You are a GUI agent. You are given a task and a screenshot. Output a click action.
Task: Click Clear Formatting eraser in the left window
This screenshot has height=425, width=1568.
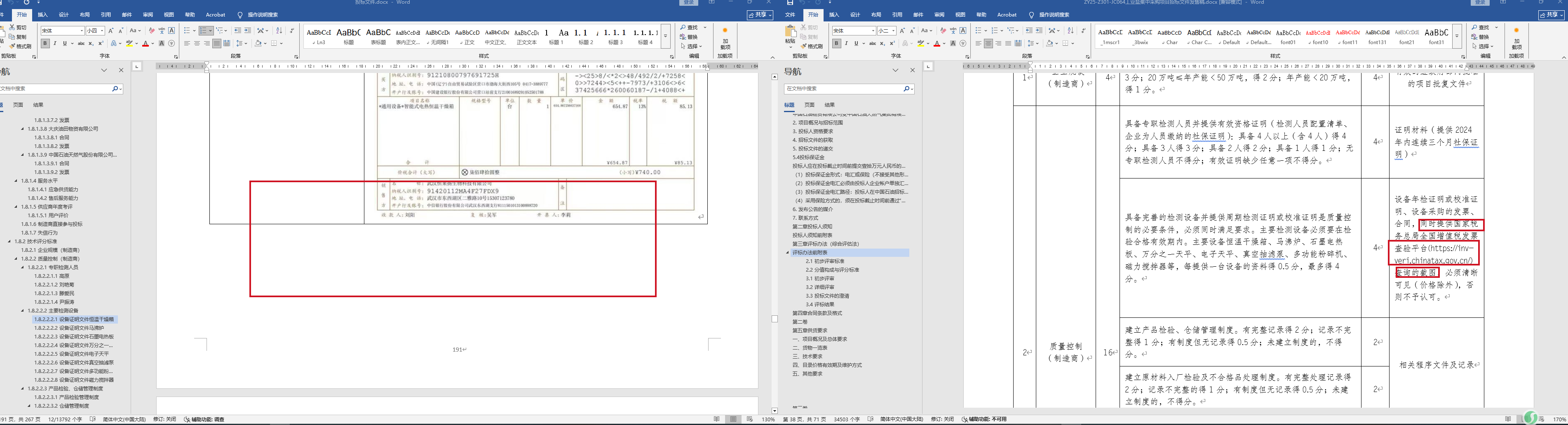(x=152, y=31)
